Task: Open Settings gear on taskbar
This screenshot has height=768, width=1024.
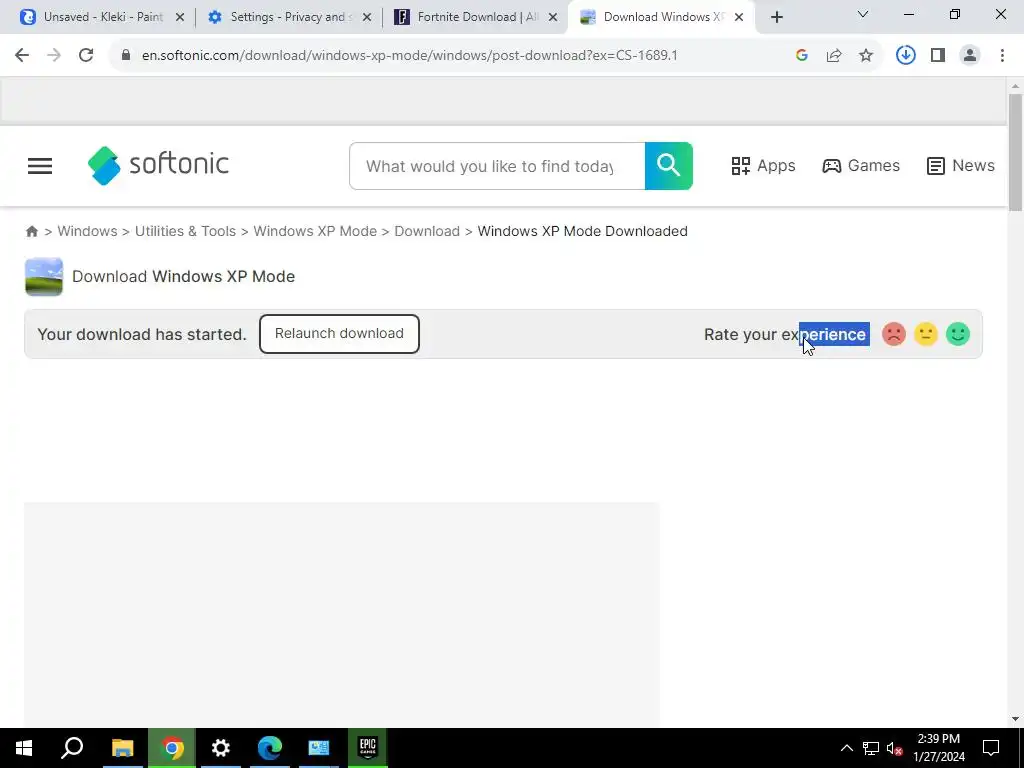Action: coord(221,748)
